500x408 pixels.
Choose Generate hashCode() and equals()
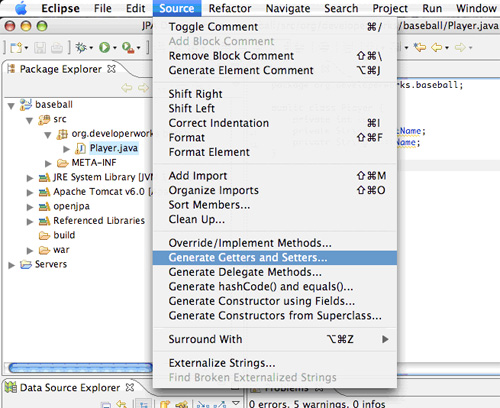tap(275, 287)
